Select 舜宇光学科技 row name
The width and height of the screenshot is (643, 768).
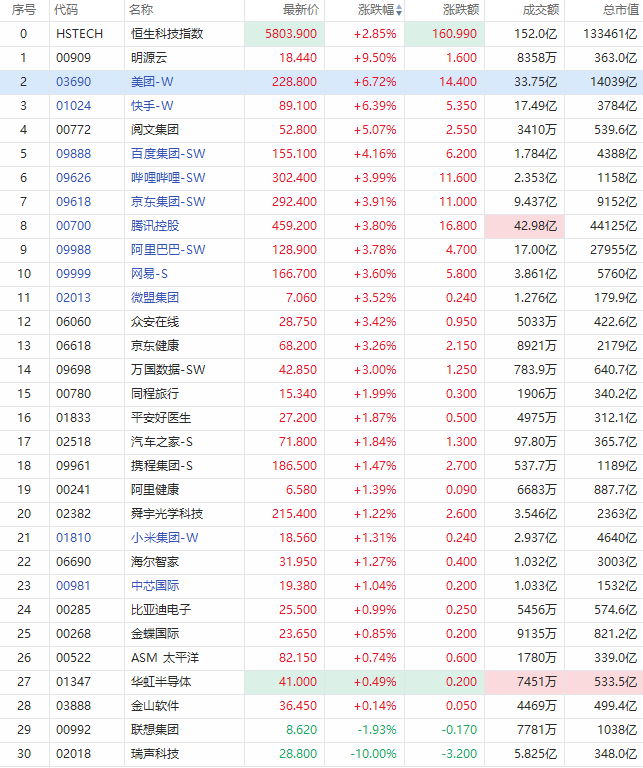point(167,514)
